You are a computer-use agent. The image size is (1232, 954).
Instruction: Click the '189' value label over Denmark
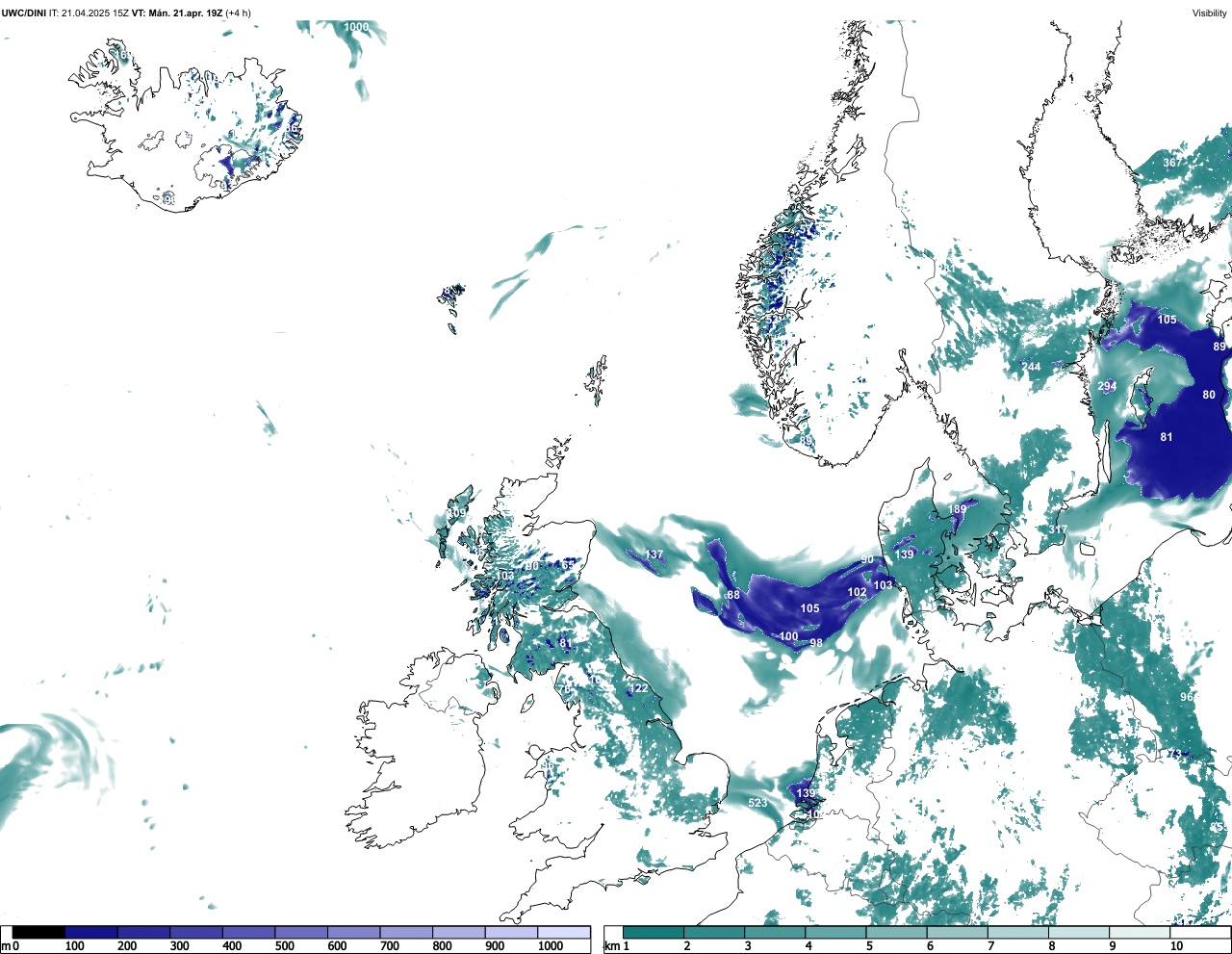coord(957,510)
